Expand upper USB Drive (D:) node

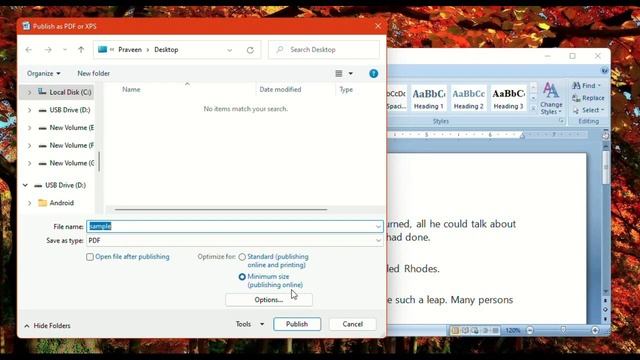[x=29, y=110]
